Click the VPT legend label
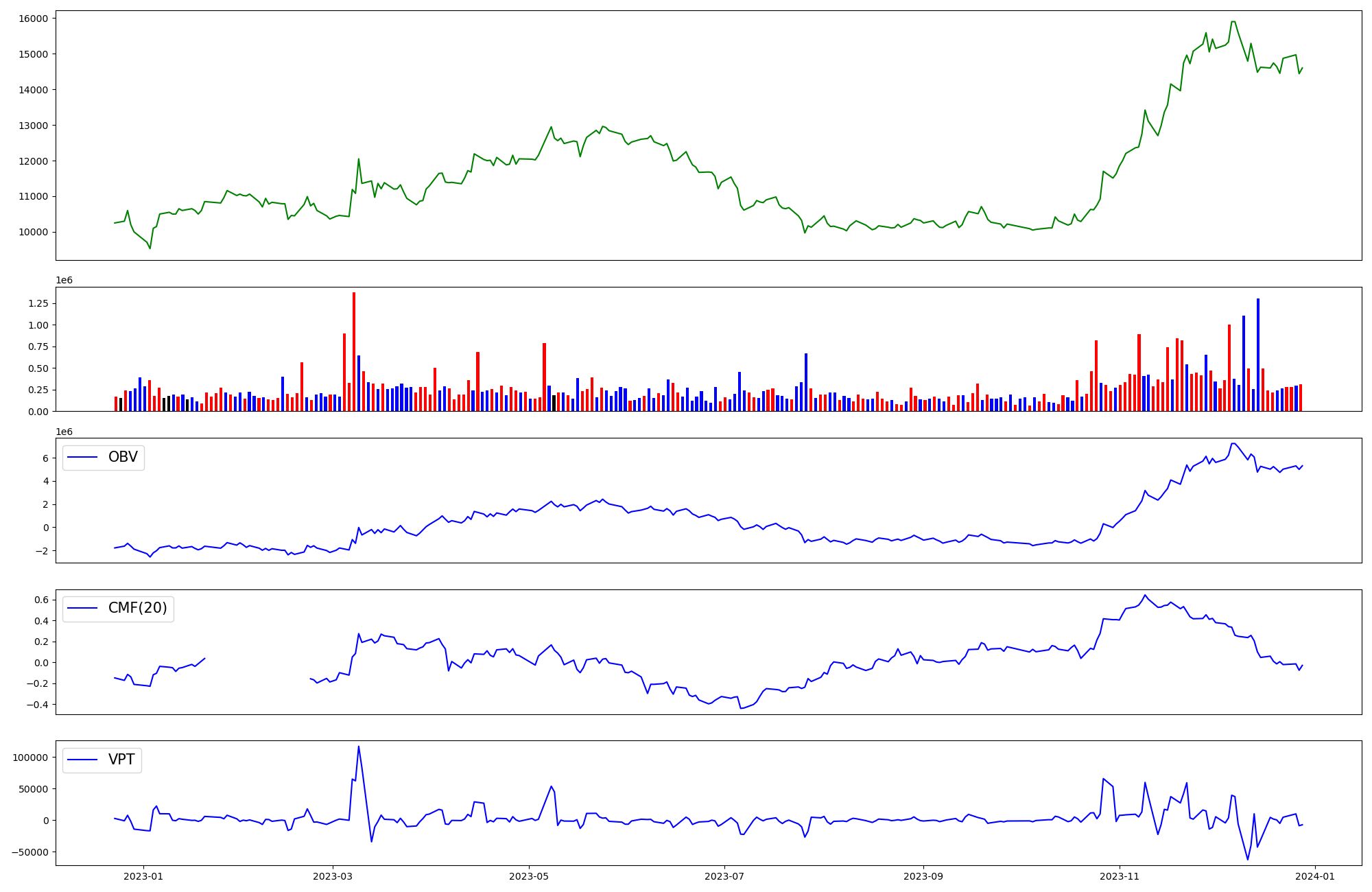 pos(121,760)
